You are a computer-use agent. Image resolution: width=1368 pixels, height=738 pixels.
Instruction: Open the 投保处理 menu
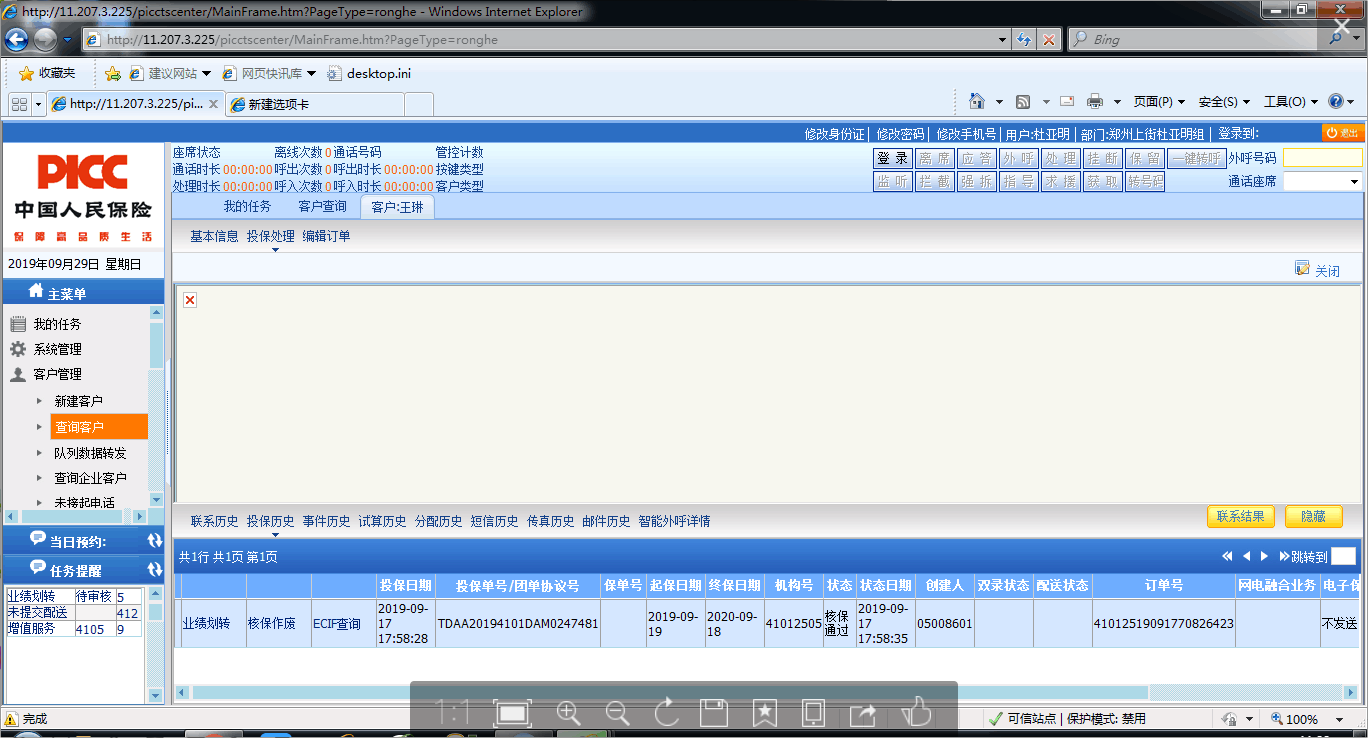(x=270, y=236)
